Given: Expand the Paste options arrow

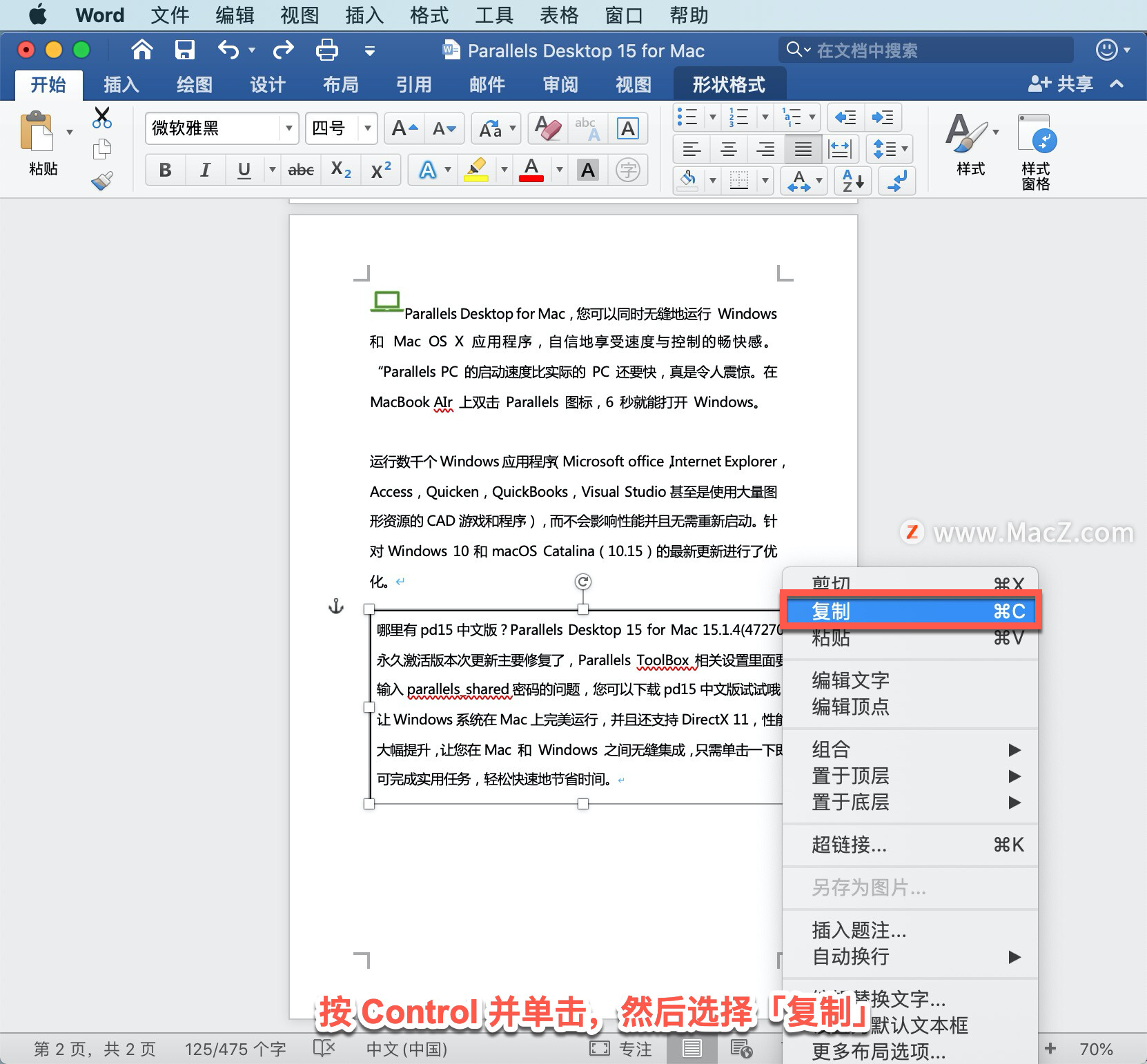Looking at the screenshot, I should point(70,132).
